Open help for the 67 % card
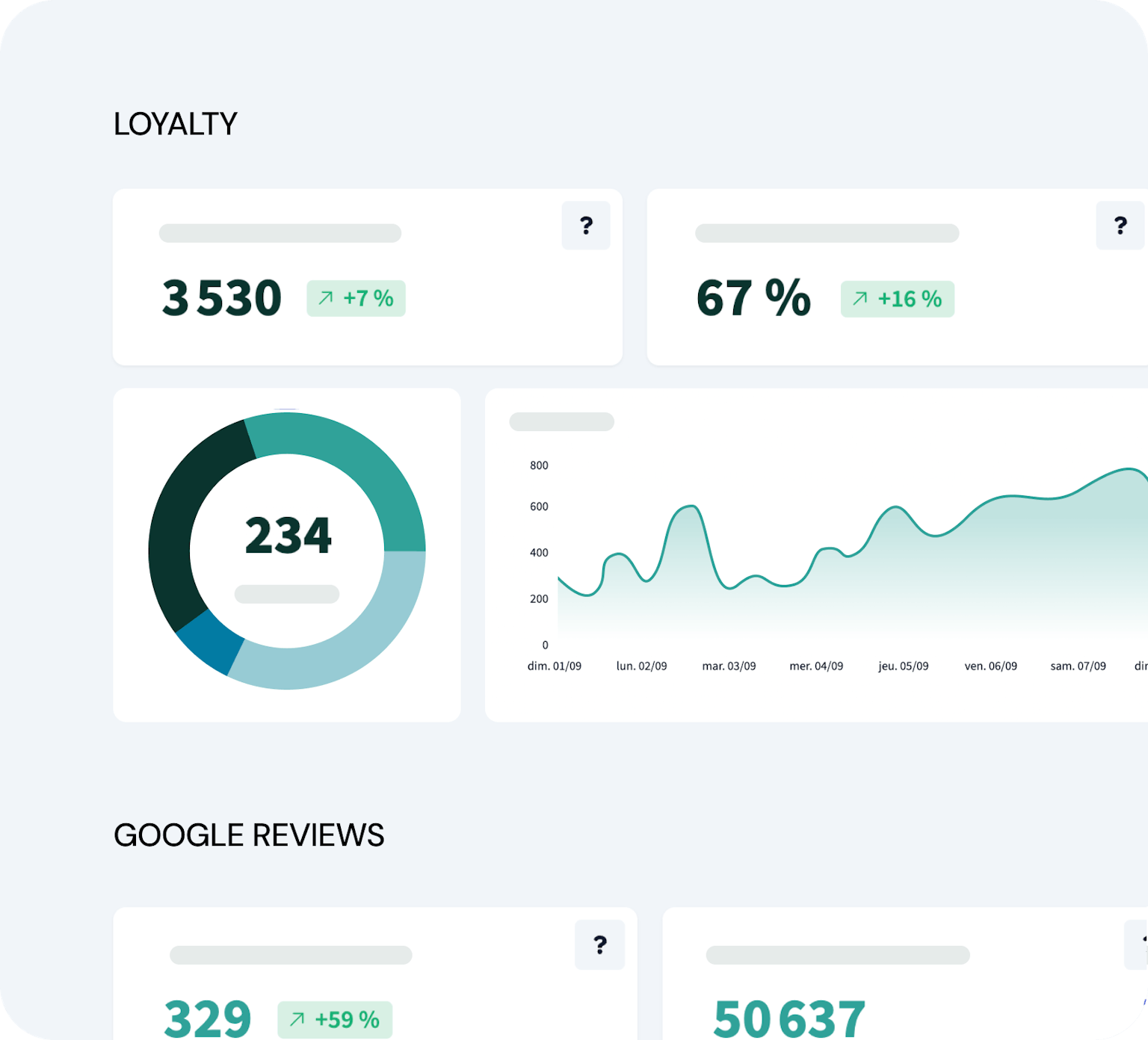 pos(1120,225)
